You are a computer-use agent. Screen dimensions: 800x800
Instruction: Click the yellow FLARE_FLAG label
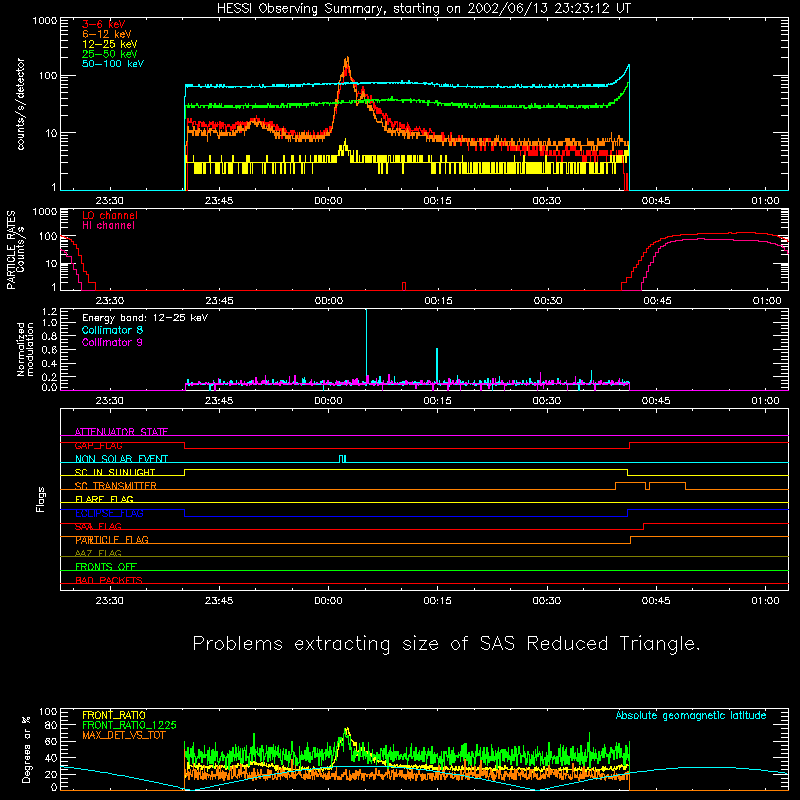pyautogui.click(x=104, y=499)
